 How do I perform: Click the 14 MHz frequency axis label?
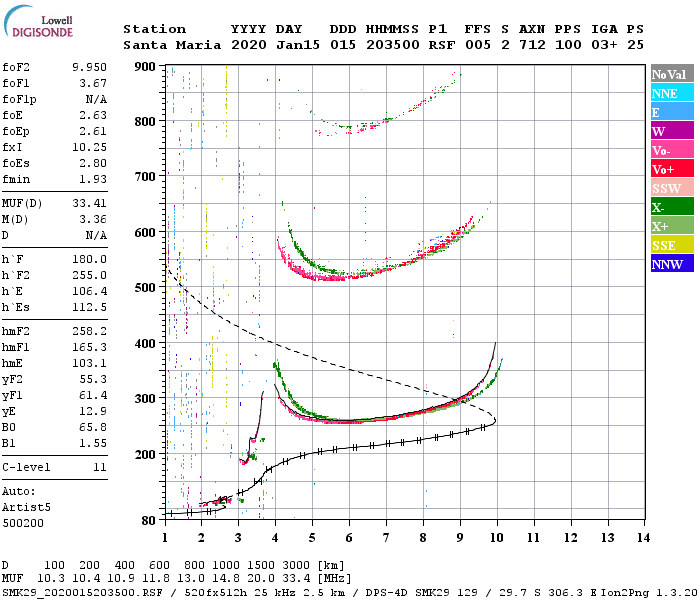tap(643, 538)
